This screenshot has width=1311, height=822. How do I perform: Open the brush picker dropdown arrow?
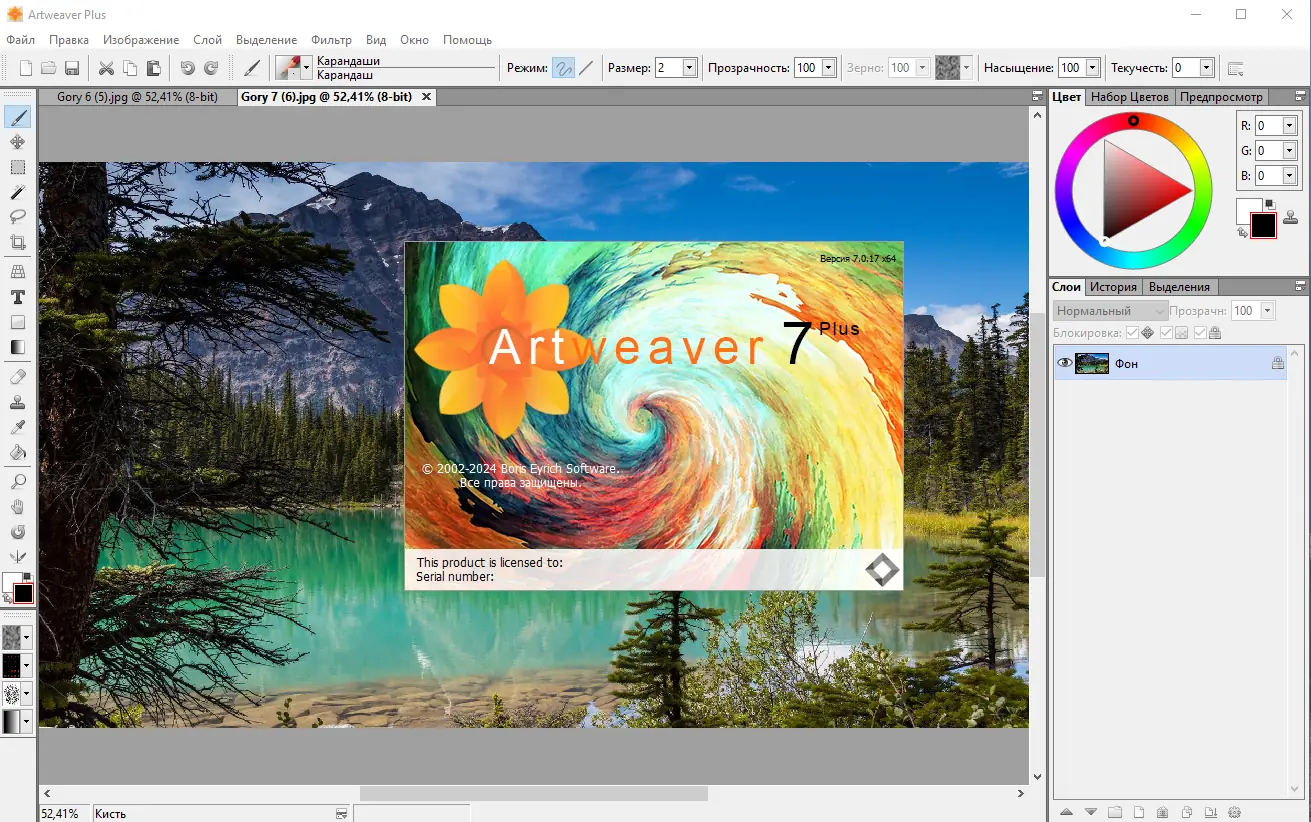point(306,68)
